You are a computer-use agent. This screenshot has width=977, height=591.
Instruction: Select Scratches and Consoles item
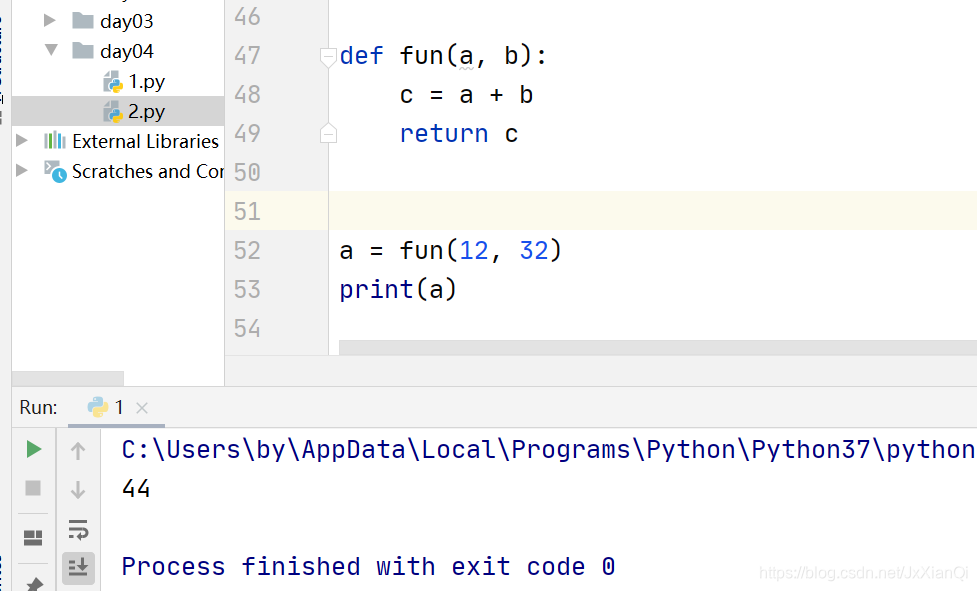click(x=148, y=171)
